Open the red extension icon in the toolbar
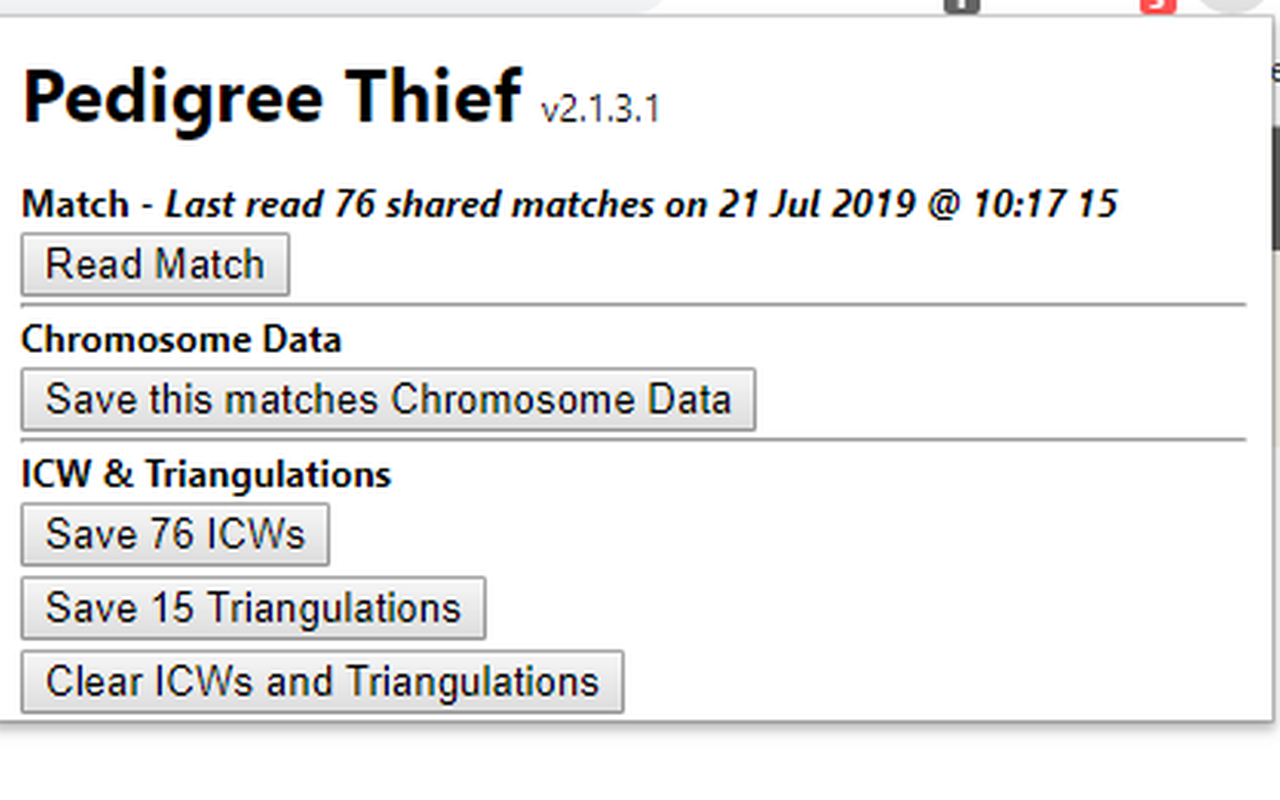The image size is (1280, 800). coord(1156,6)
